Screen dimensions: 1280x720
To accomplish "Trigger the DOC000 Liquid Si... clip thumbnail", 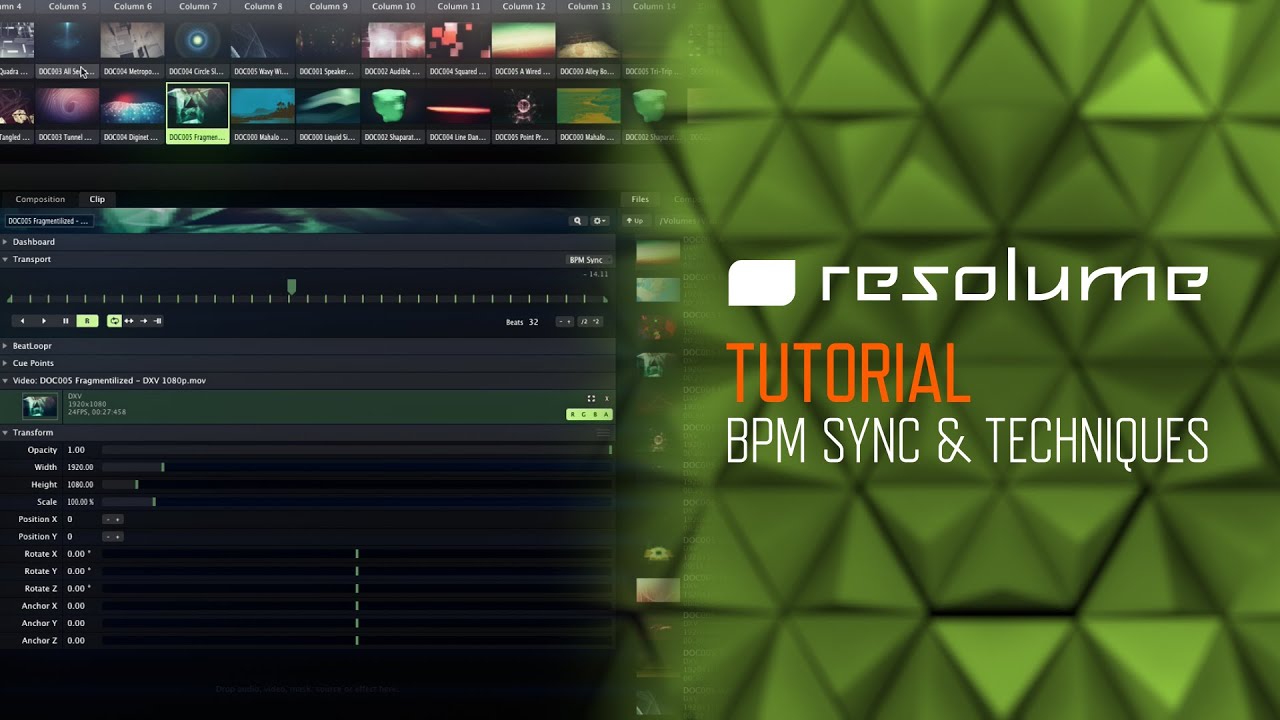I will [328, 106].
